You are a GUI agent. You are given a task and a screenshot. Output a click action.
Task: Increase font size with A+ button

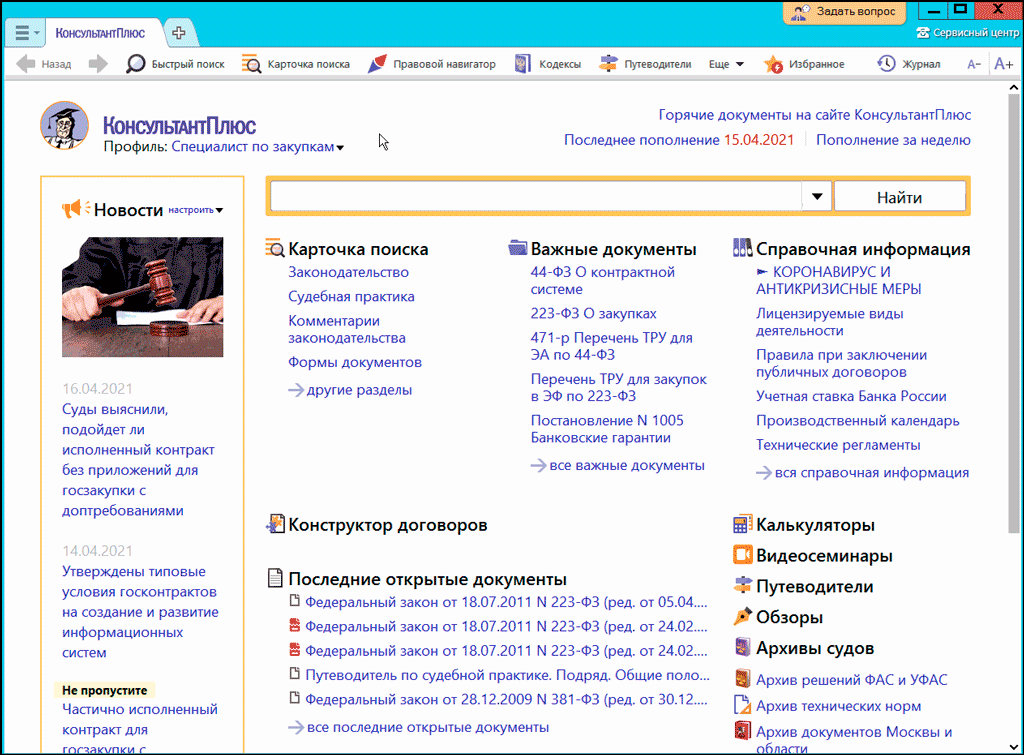coord(1004,64)
